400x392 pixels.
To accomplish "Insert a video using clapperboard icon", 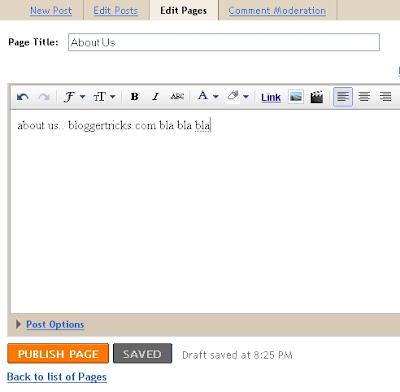I will point(316,97).
